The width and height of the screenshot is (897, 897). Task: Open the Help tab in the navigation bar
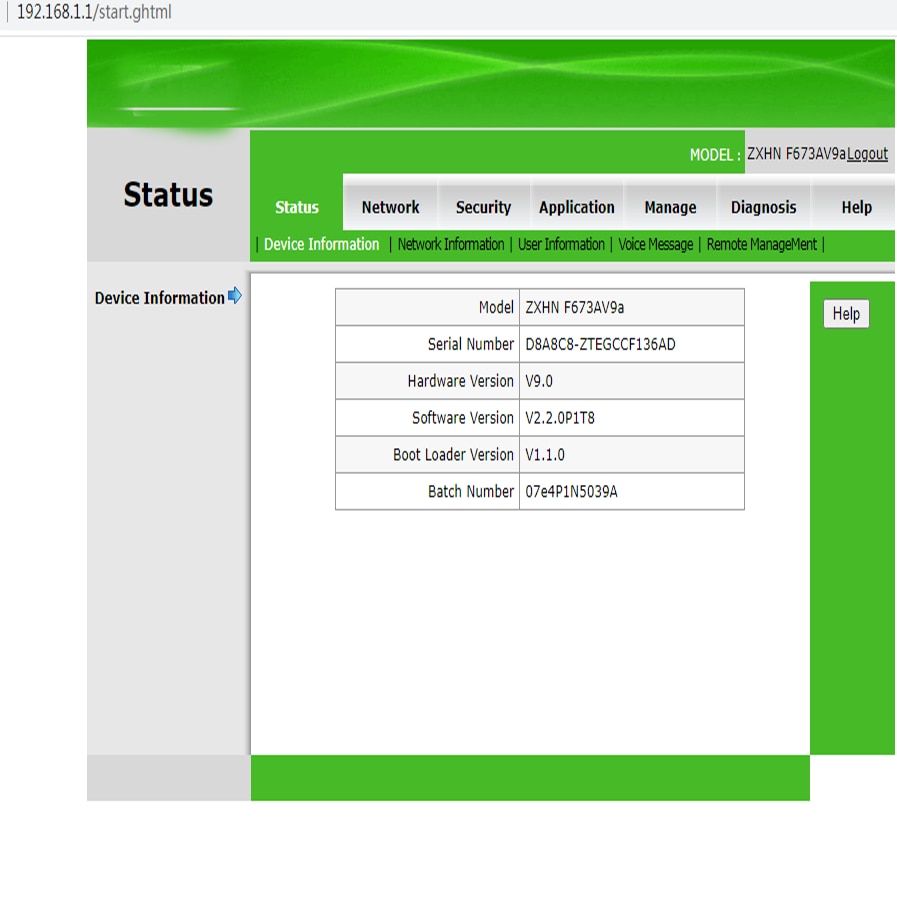(856, 207)
